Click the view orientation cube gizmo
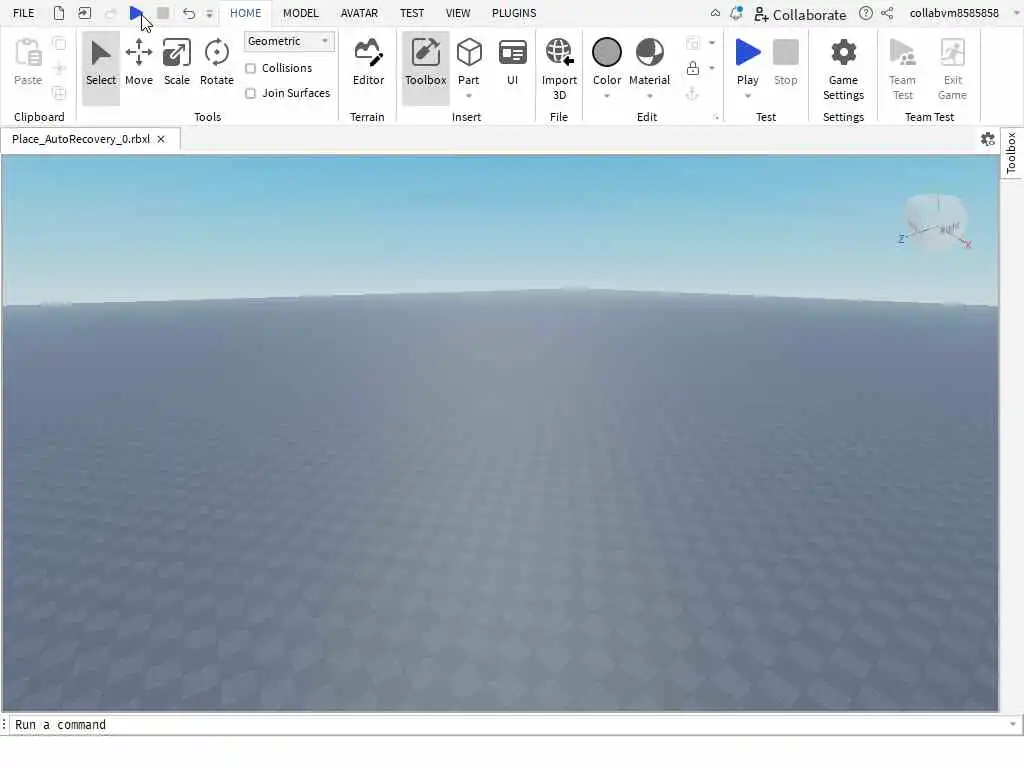Image resolution: width=1024 pixels, height=768 pixels. (x=935, y=221)
